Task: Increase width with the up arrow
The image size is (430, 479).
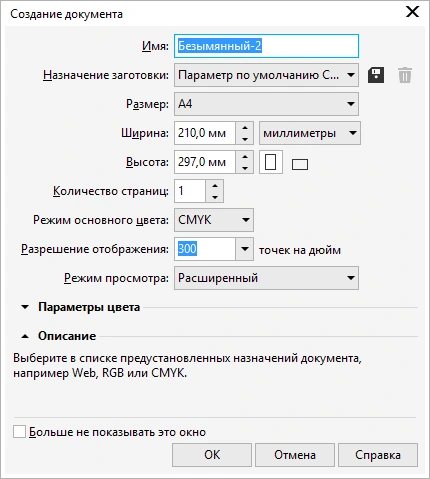Action: click(245, 128)
